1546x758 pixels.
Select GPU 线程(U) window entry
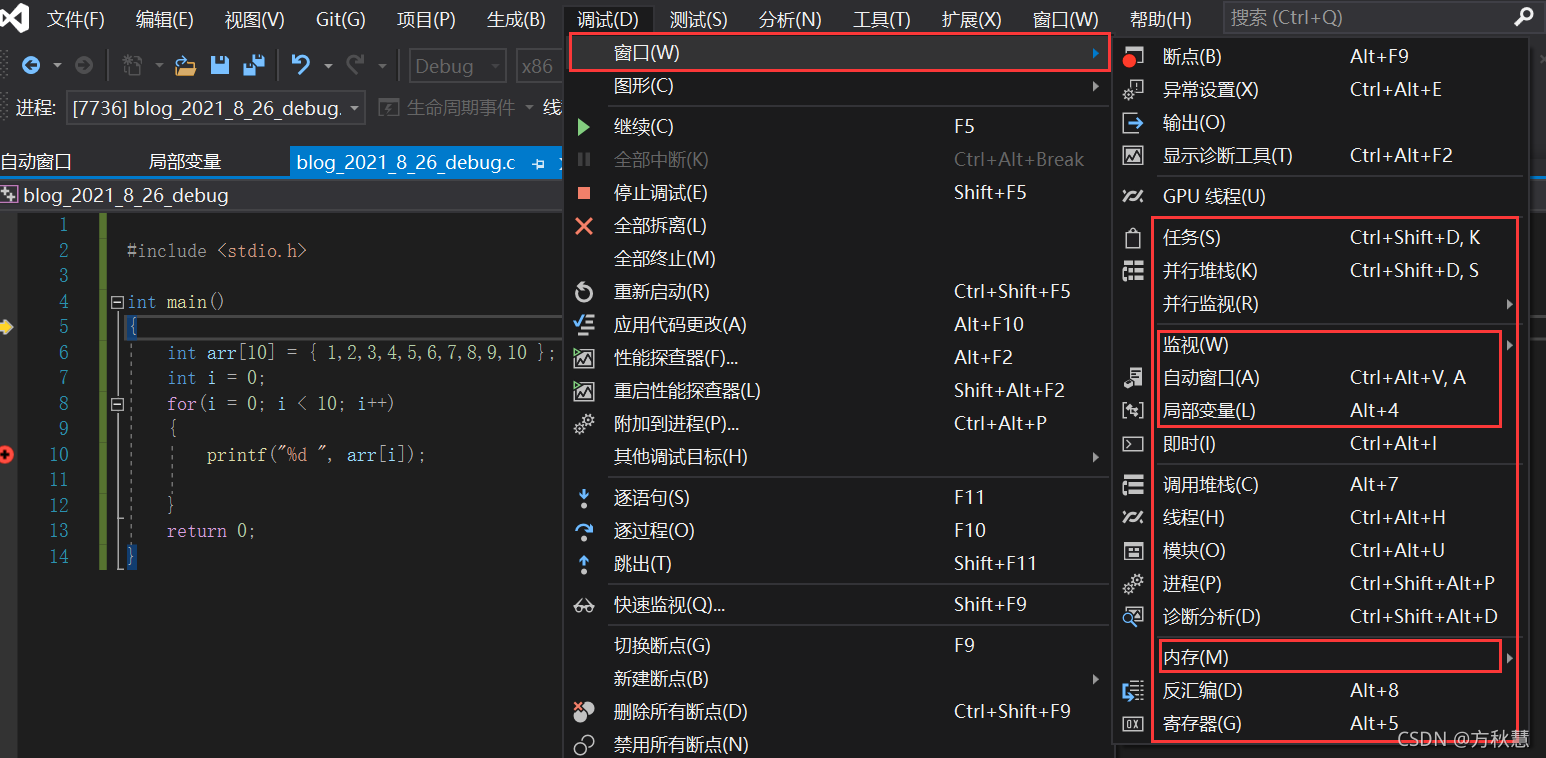tap(1319, 197)
